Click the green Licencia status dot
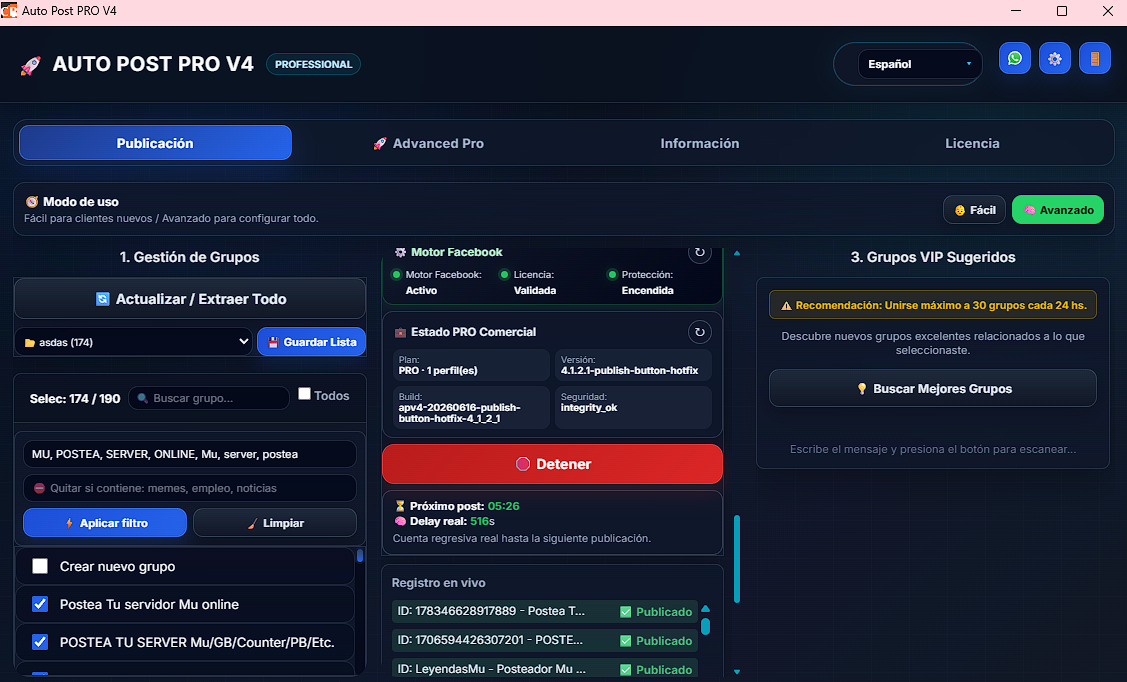 point(504,275)
